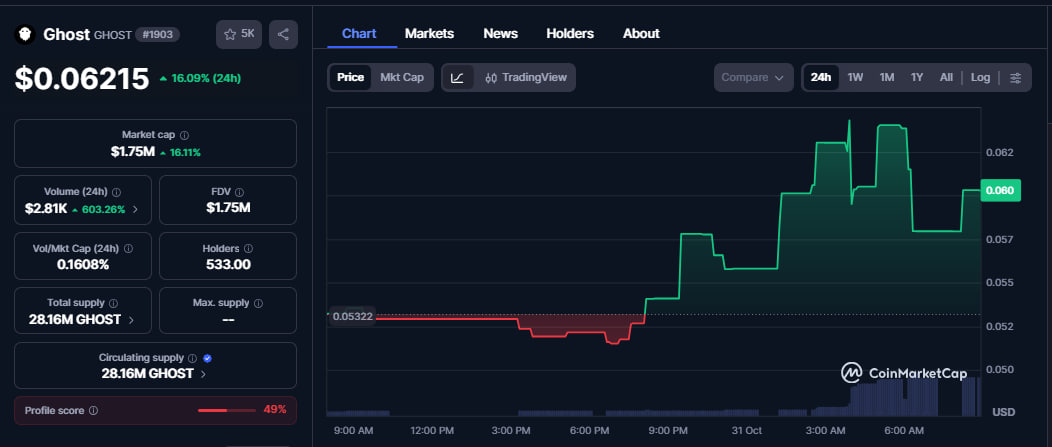This screenshot has height=447, width=1052.
Task: Select the line chart type icon
Action: tap(457, 77)
